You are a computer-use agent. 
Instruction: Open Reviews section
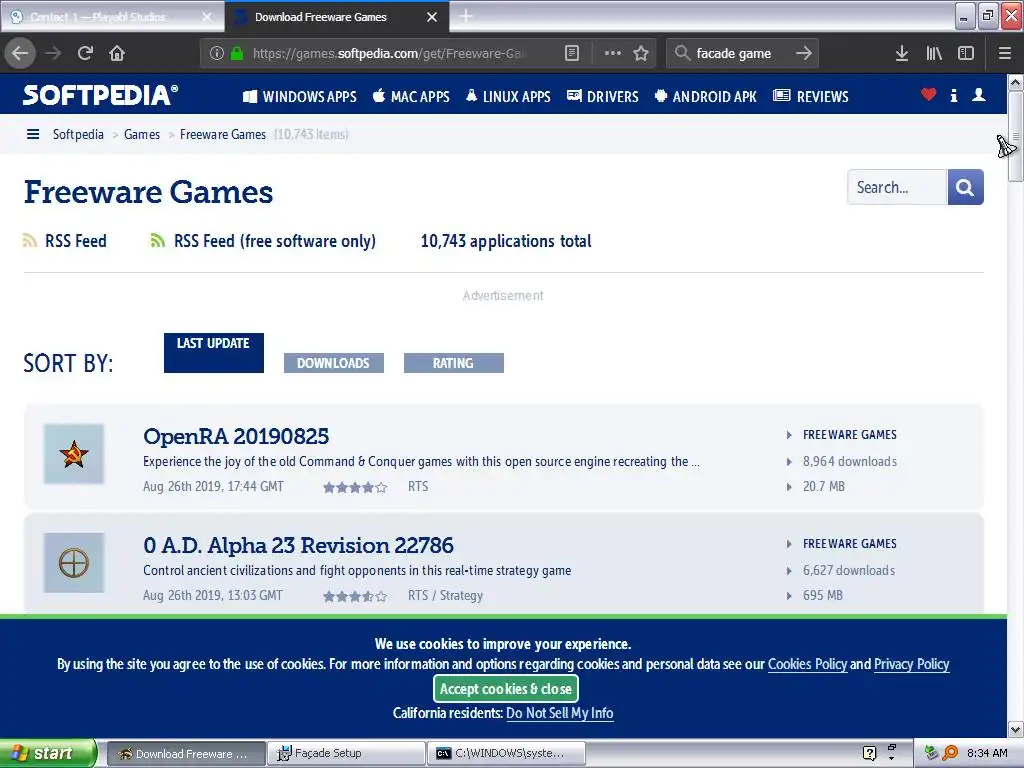(x=810, y=97)
